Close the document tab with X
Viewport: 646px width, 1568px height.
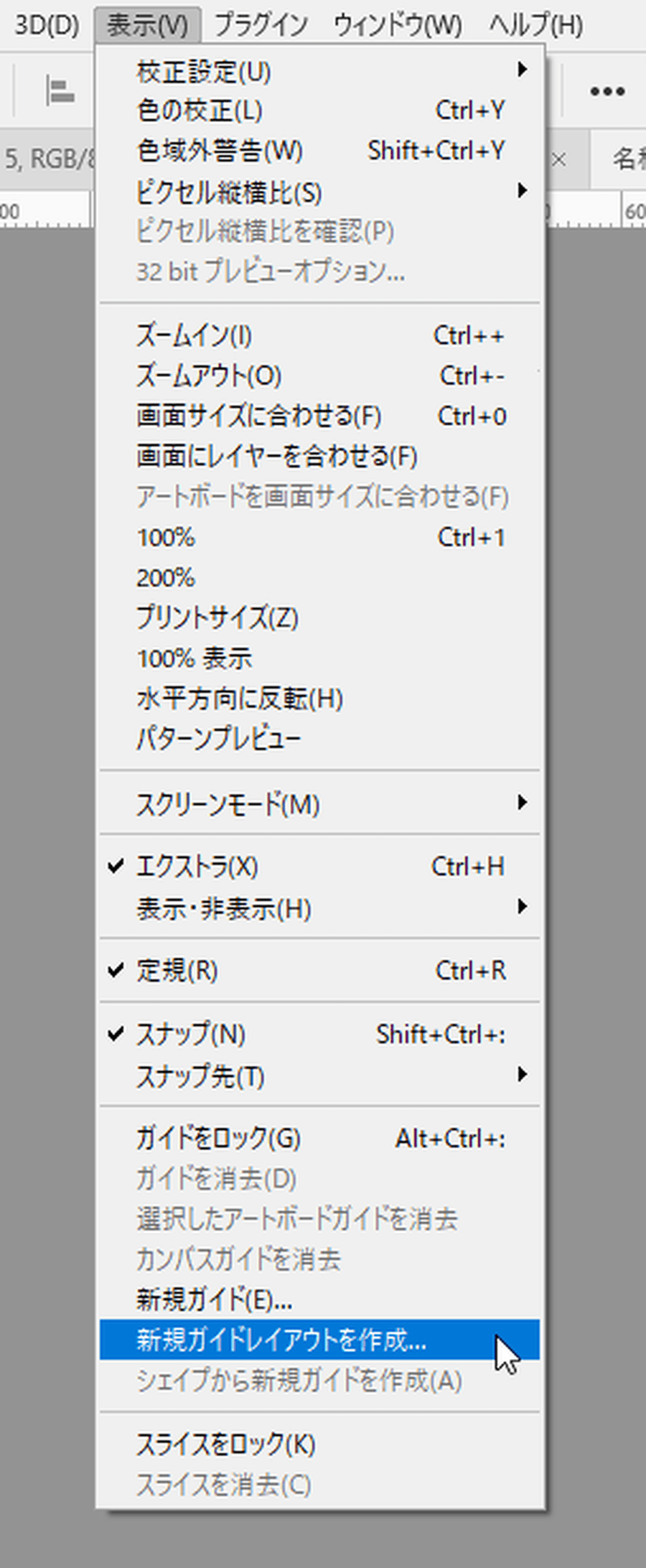click(x=558, y=159)
